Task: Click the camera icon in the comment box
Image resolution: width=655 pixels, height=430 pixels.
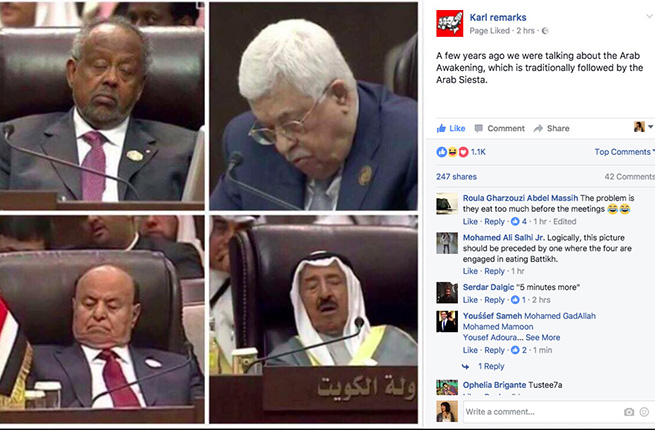Action: pyautogui.click(x=629, y=412)
